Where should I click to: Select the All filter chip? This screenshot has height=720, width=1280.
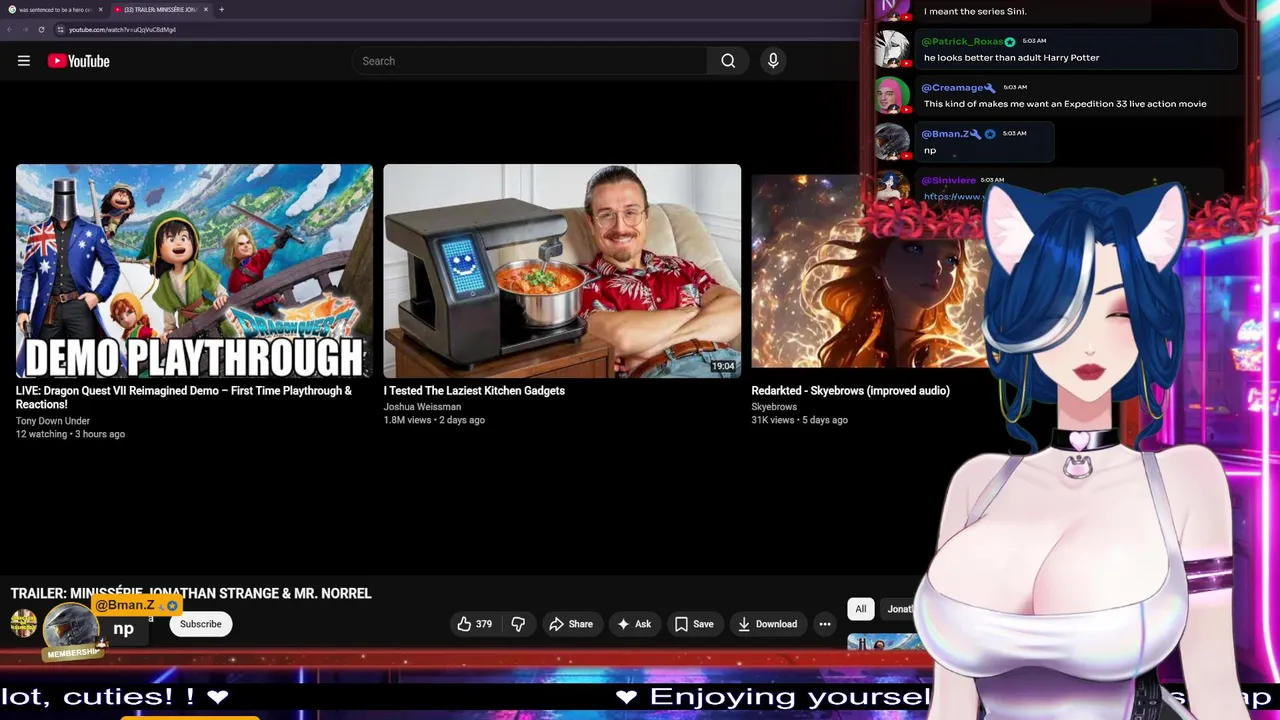[x=860, y=609]
